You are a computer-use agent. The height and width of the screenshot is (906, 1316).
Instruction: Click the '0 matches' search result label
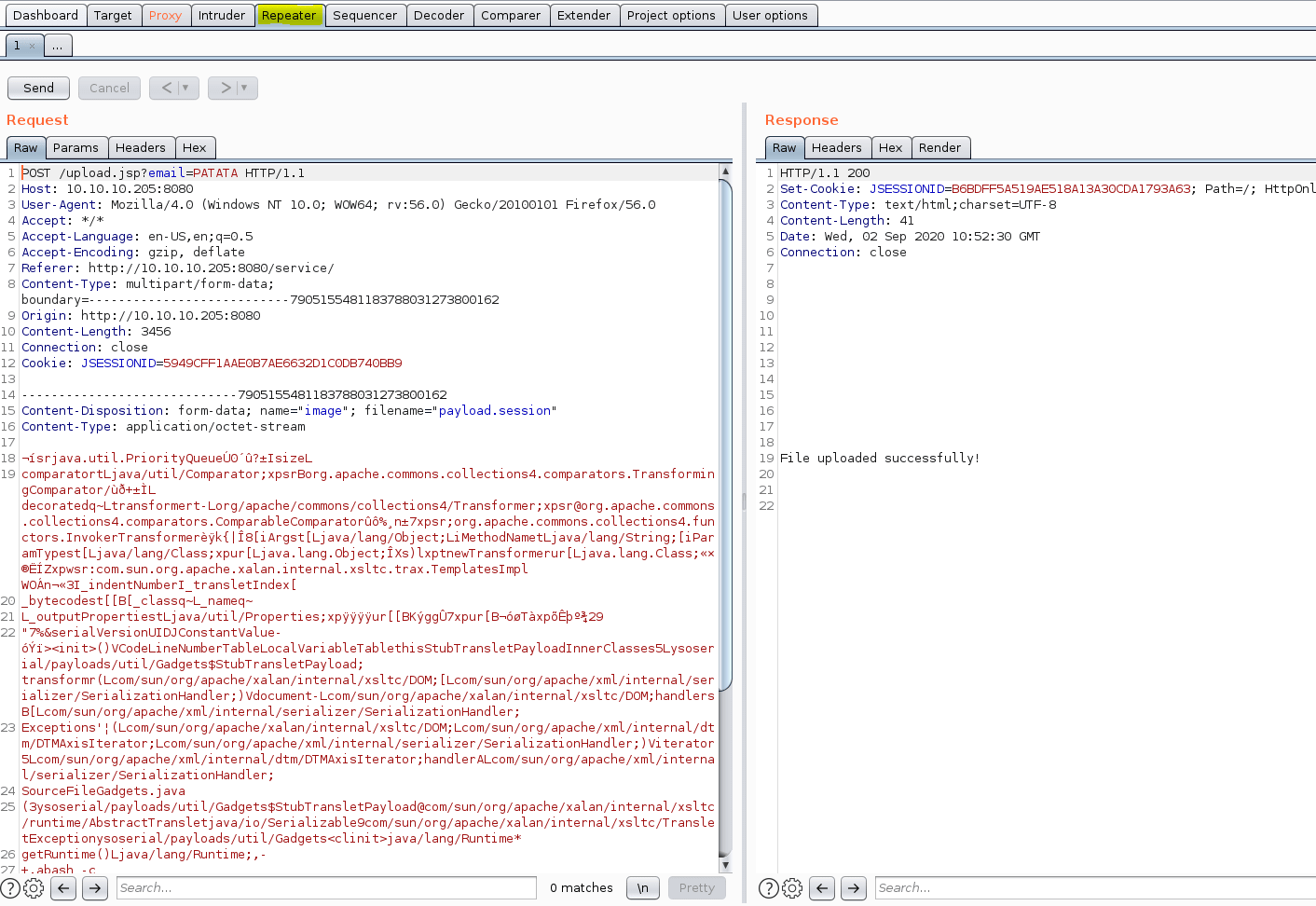[582, 888]
